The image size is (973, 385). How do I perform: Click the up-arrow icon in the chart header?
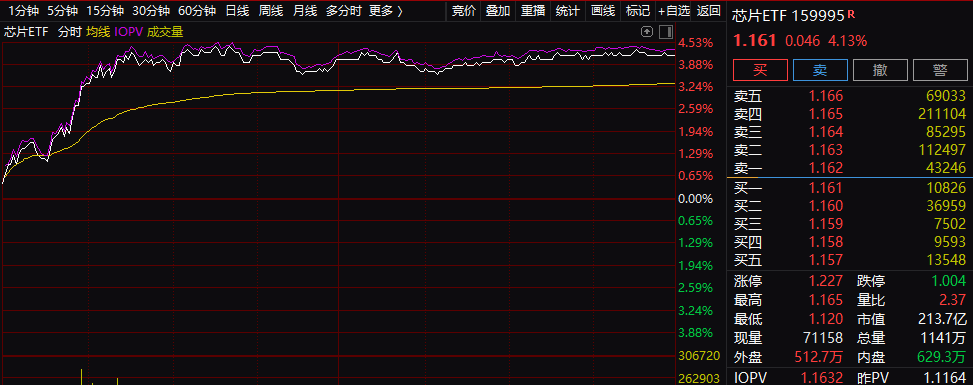point(647,31)
